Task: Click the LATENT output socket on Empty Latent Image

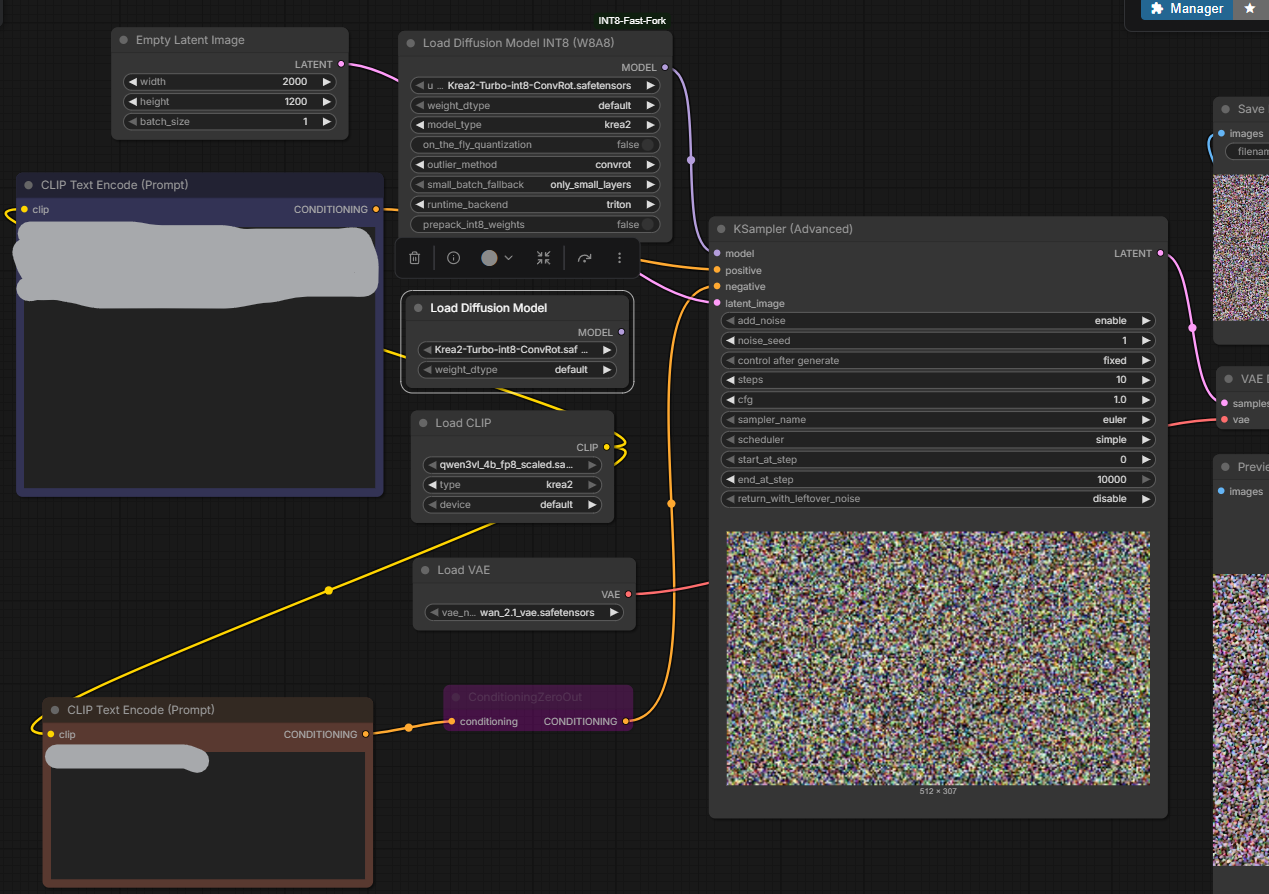Action: coord(341,64)
